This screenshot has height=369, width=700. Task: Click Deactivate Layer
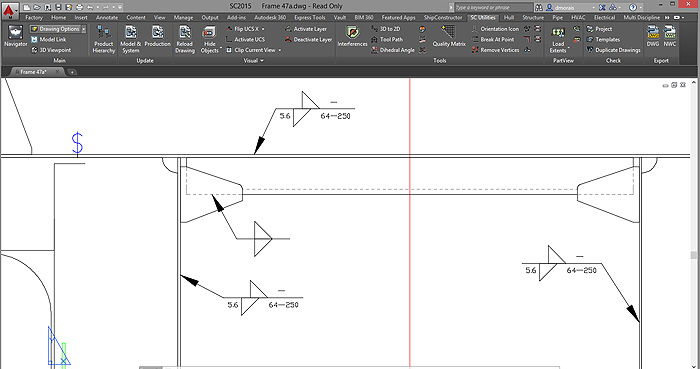pos(308,40)
